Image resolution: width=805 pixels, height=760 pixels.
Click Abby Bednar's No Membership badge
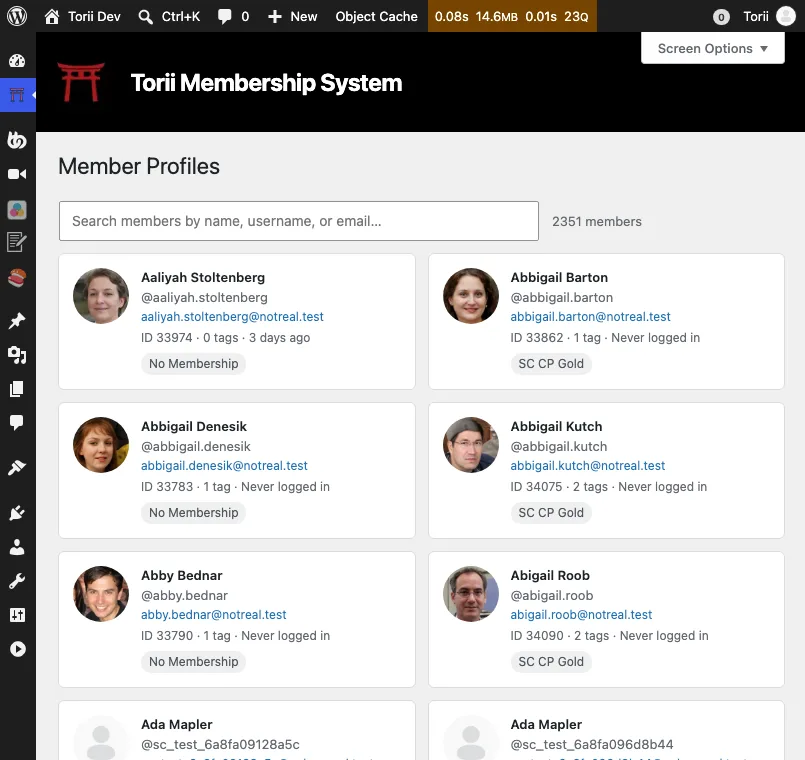[x=194, y=661]
